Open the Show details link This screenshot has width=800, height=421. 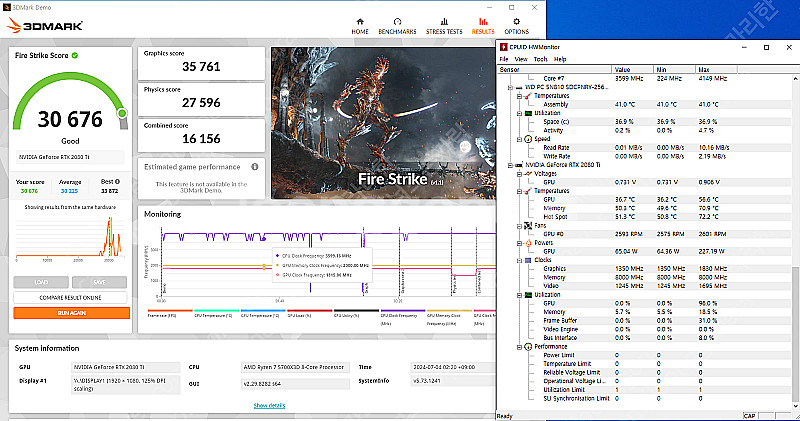[269, 405]
